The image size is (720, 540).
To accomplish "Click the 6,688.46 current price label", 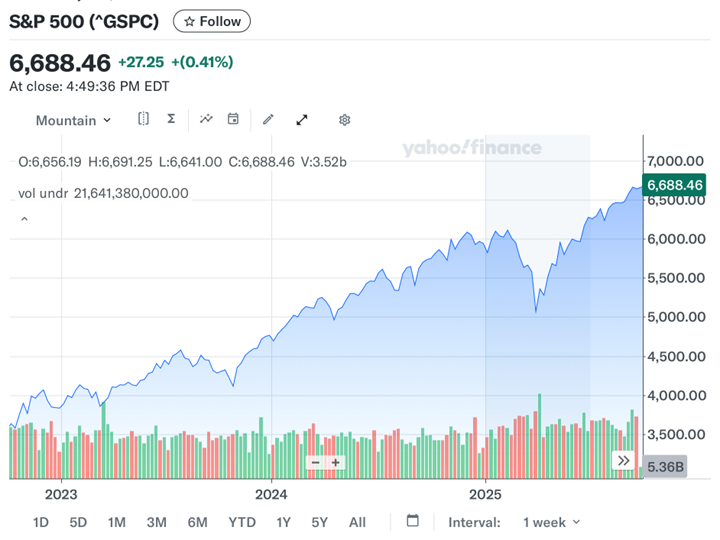I will coord(675,185).
